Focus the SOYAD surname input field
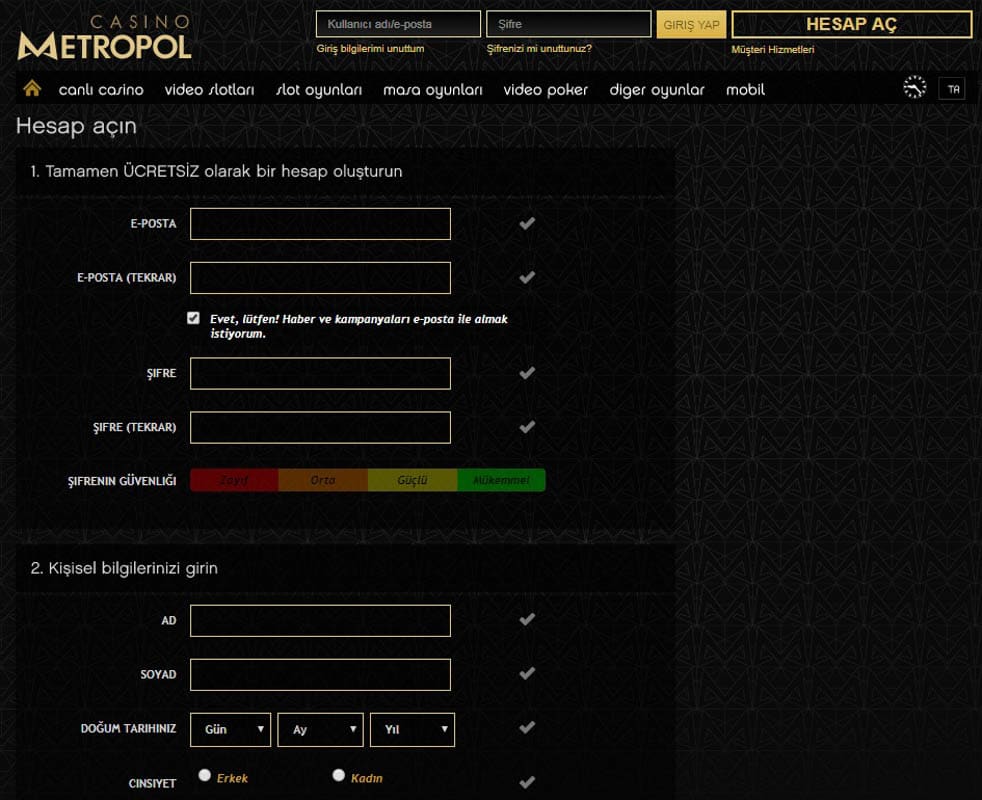Viewport: 982px width, 800px height. pyautogui.click(x=320, y=674)
